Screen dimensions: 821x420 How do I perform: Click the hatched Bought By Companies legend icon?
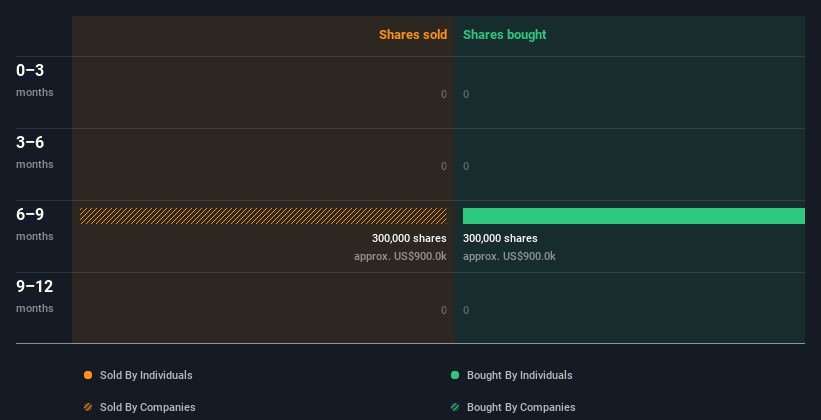tap(455, 407)
